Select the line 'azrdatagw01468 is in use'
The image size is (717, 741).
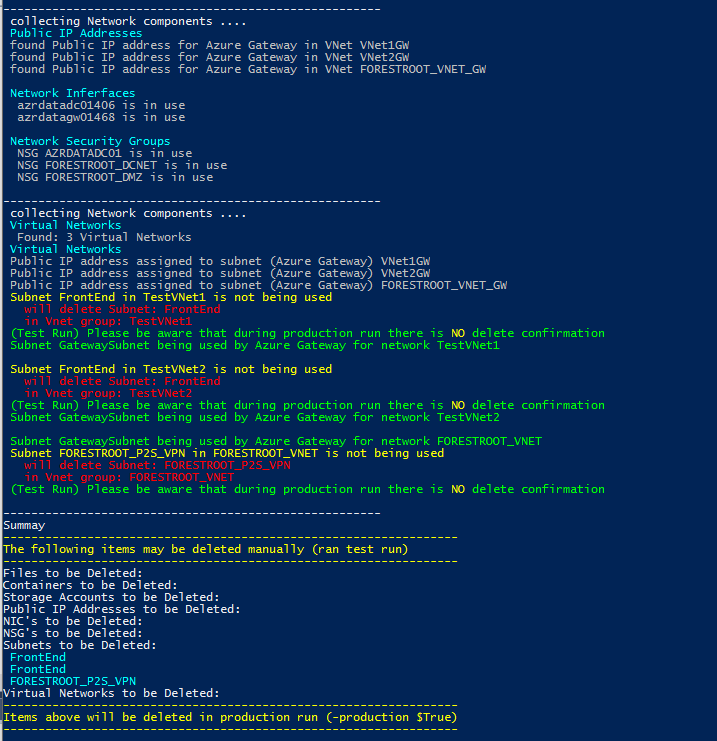pyautogui.click(x=101, y=117)
